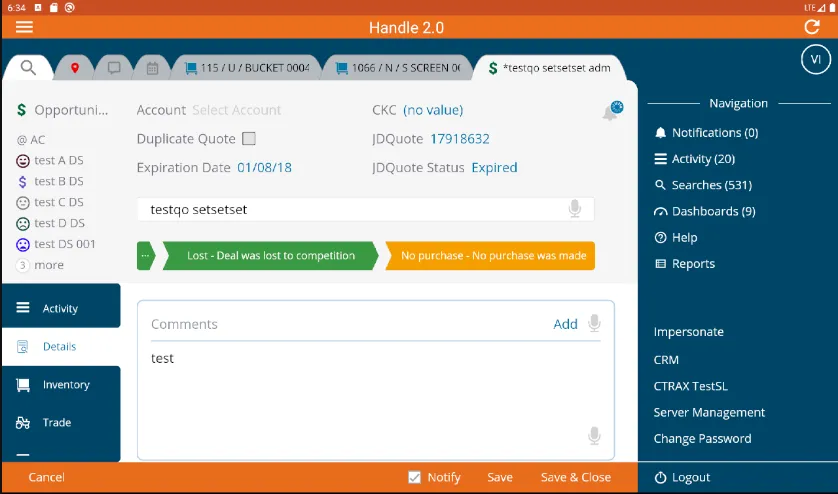This screenshot has width=838, height=494.
Task: Tap microphone next to Add
Action: (594, 323)
